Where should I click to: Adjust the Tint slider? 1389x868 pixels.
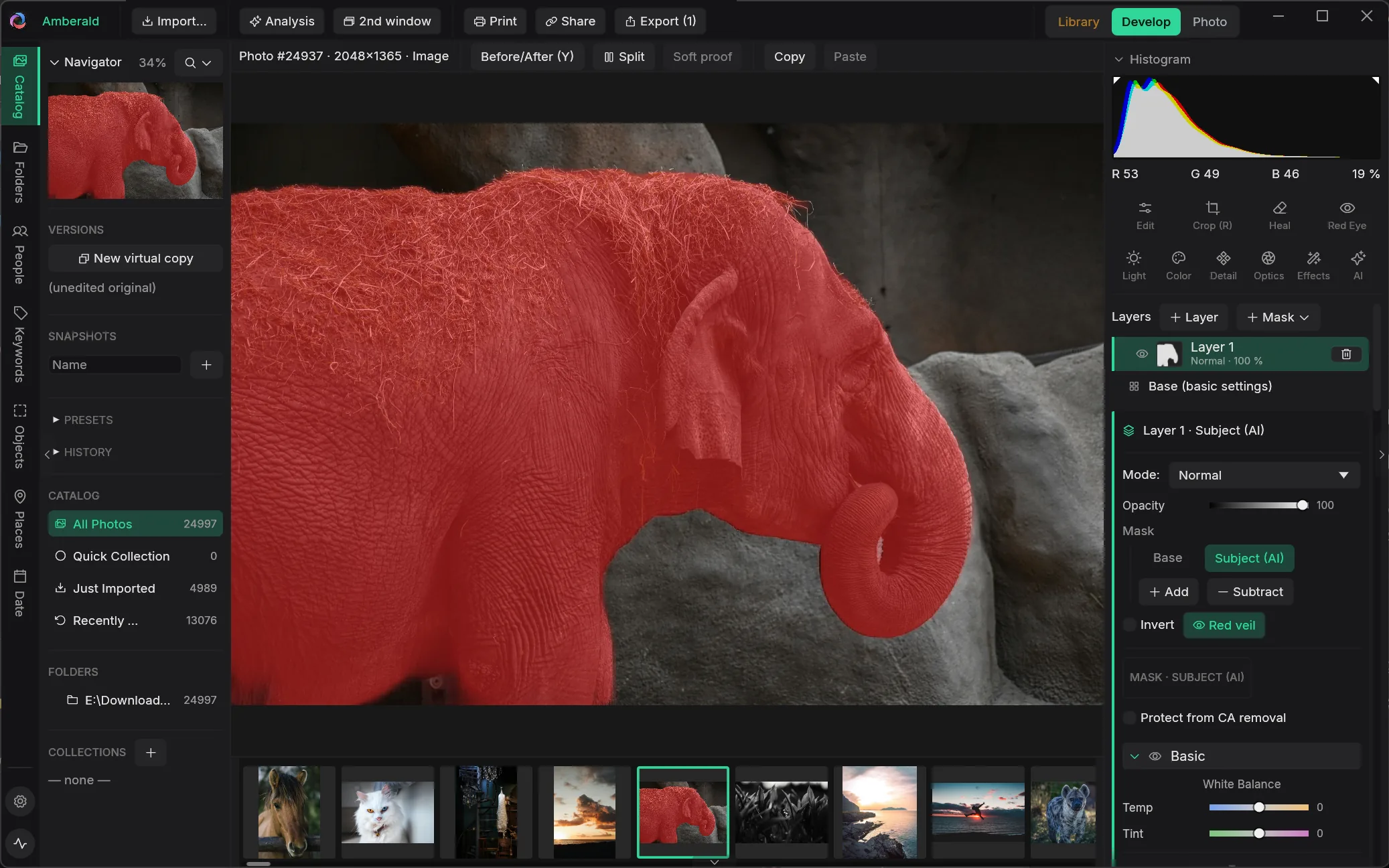pyautogui.click(x=1259, y=834)
